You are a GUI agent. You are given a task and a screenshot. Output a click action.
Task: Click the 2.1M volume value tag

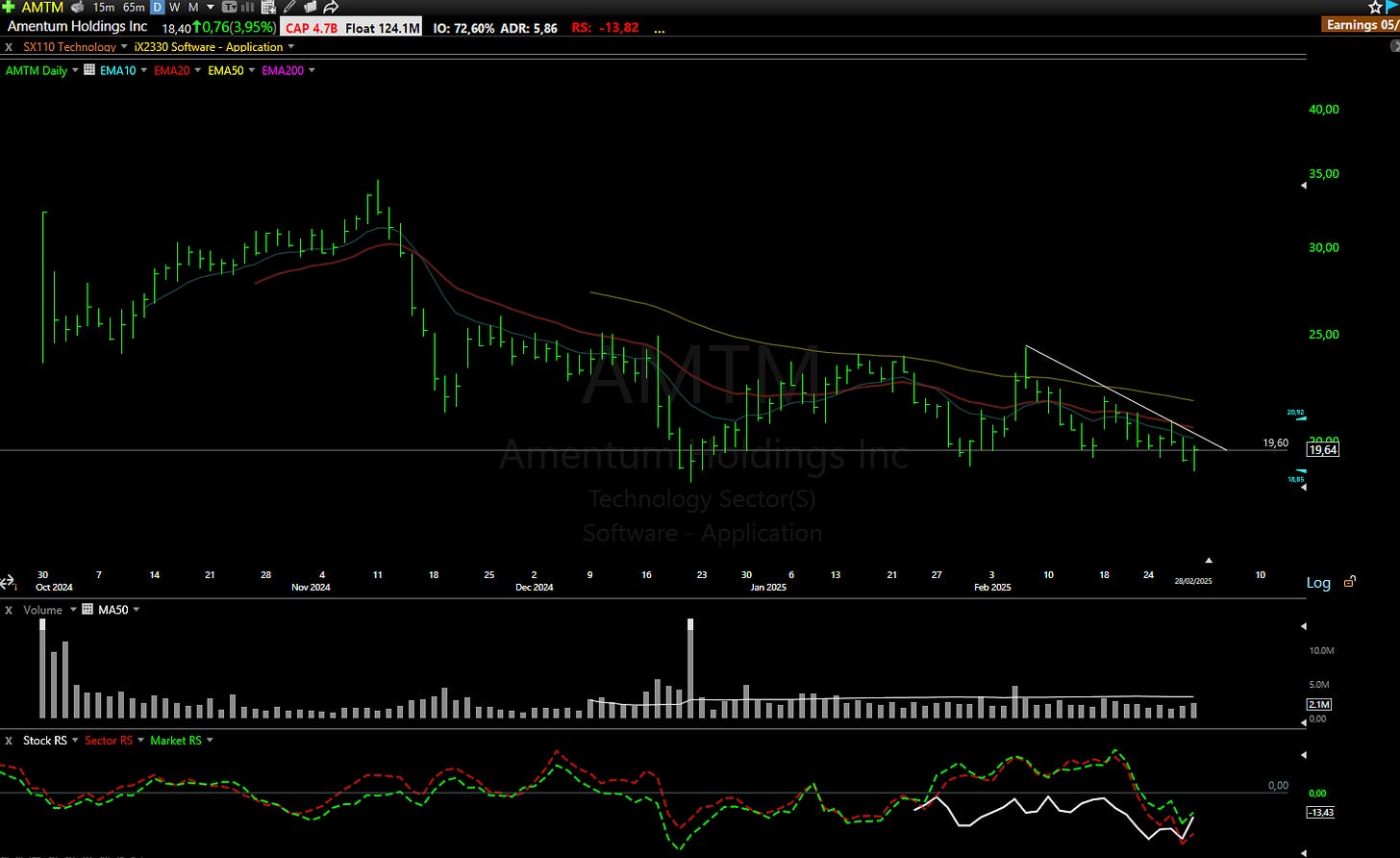1319,705
